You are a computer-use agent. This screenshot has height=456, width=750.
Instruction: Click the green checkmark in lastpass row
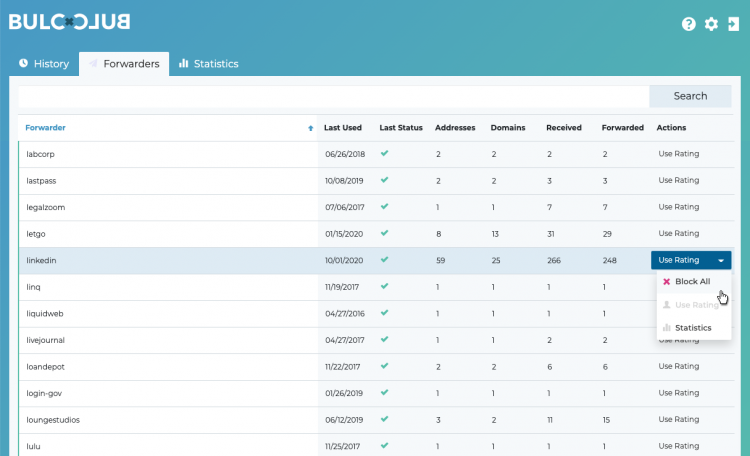(x=385, y=180)
